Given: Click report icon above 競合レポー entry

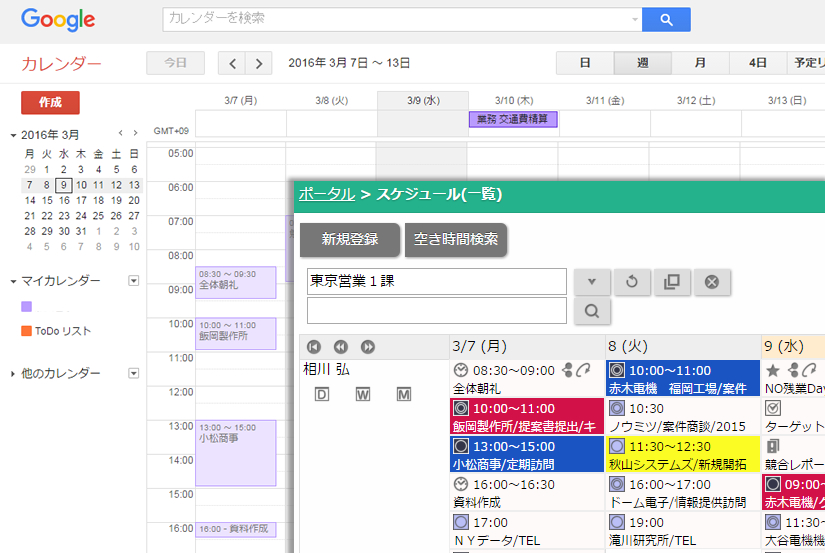Looking at the screenshot, I should pyautogui.click(x=772, y=446).
